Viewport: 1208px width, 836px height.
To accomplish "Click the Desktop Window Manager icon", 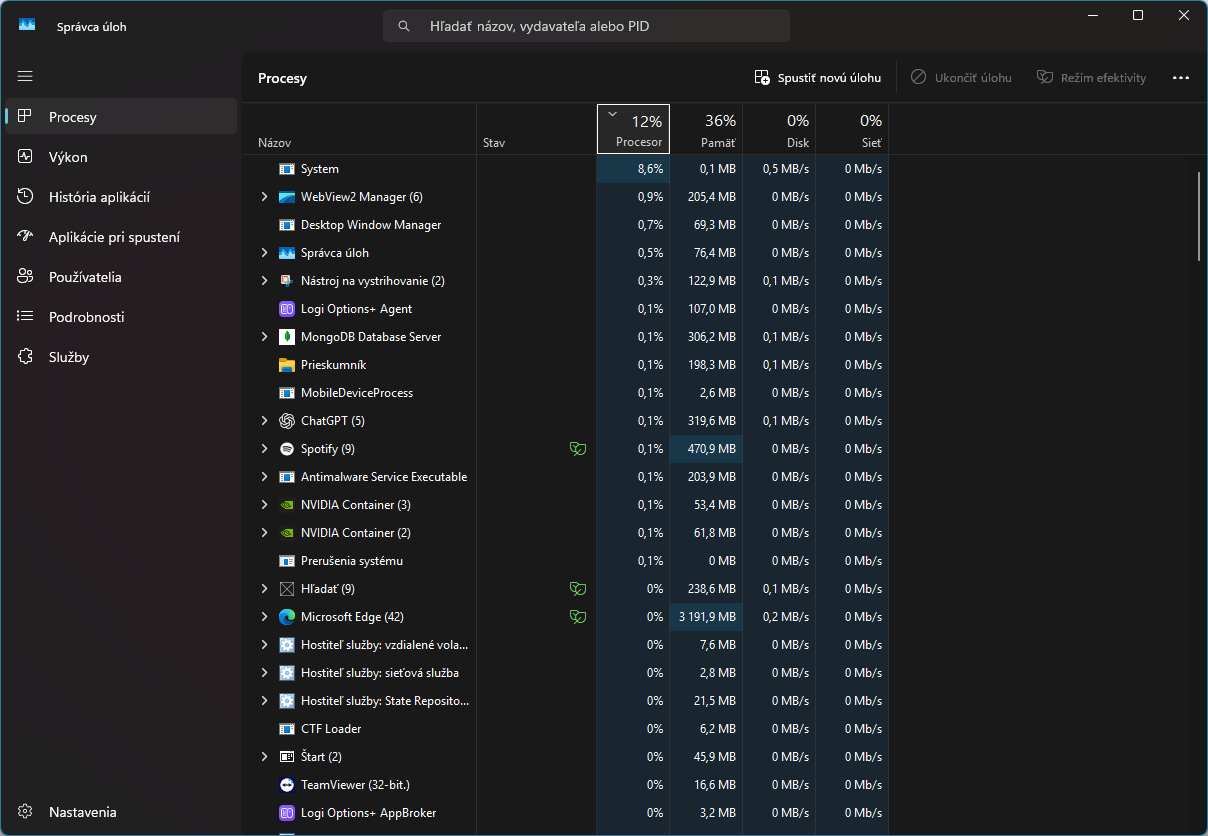I will [x=287, y=225].
